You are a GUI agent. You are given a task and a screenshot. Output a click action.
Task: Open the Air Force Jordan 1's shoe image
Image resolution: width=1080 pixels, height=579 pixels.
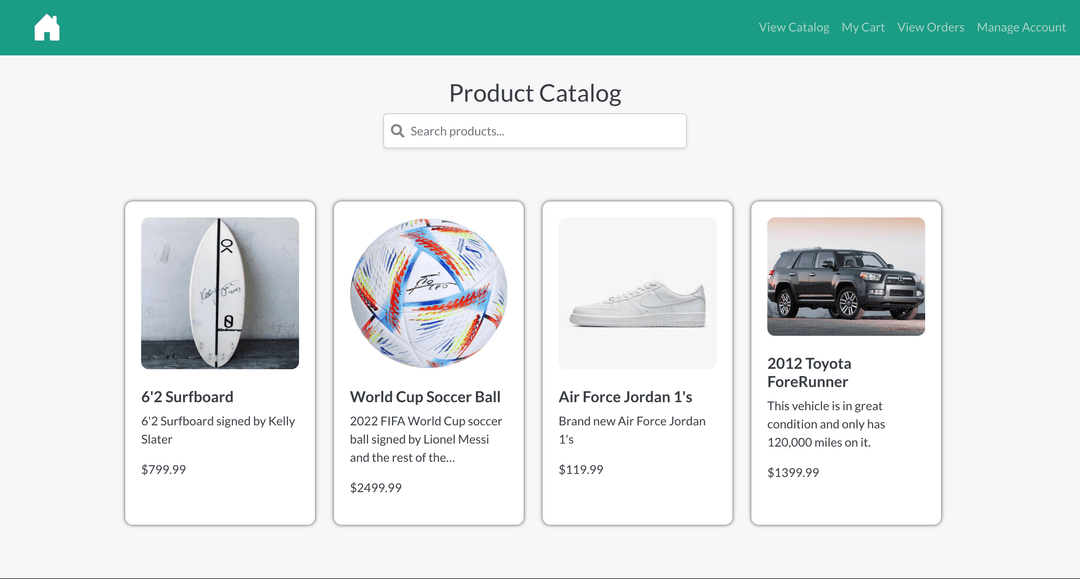[x=637, y=293]
